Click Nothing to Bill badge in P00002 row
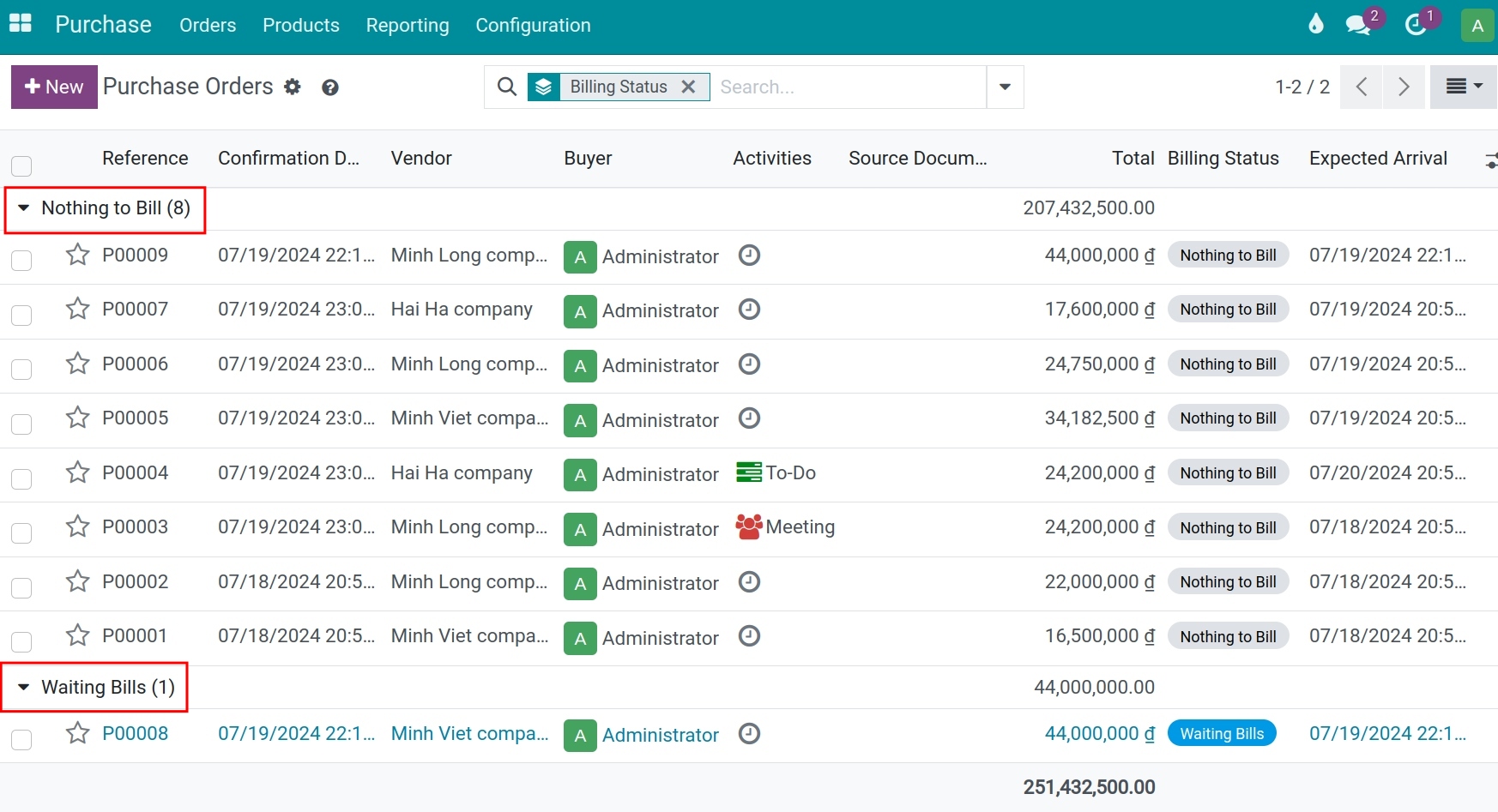Image resolution: width=1498 pixels, height=812 pixels. pyautogui.click(x=1228, y=581)
